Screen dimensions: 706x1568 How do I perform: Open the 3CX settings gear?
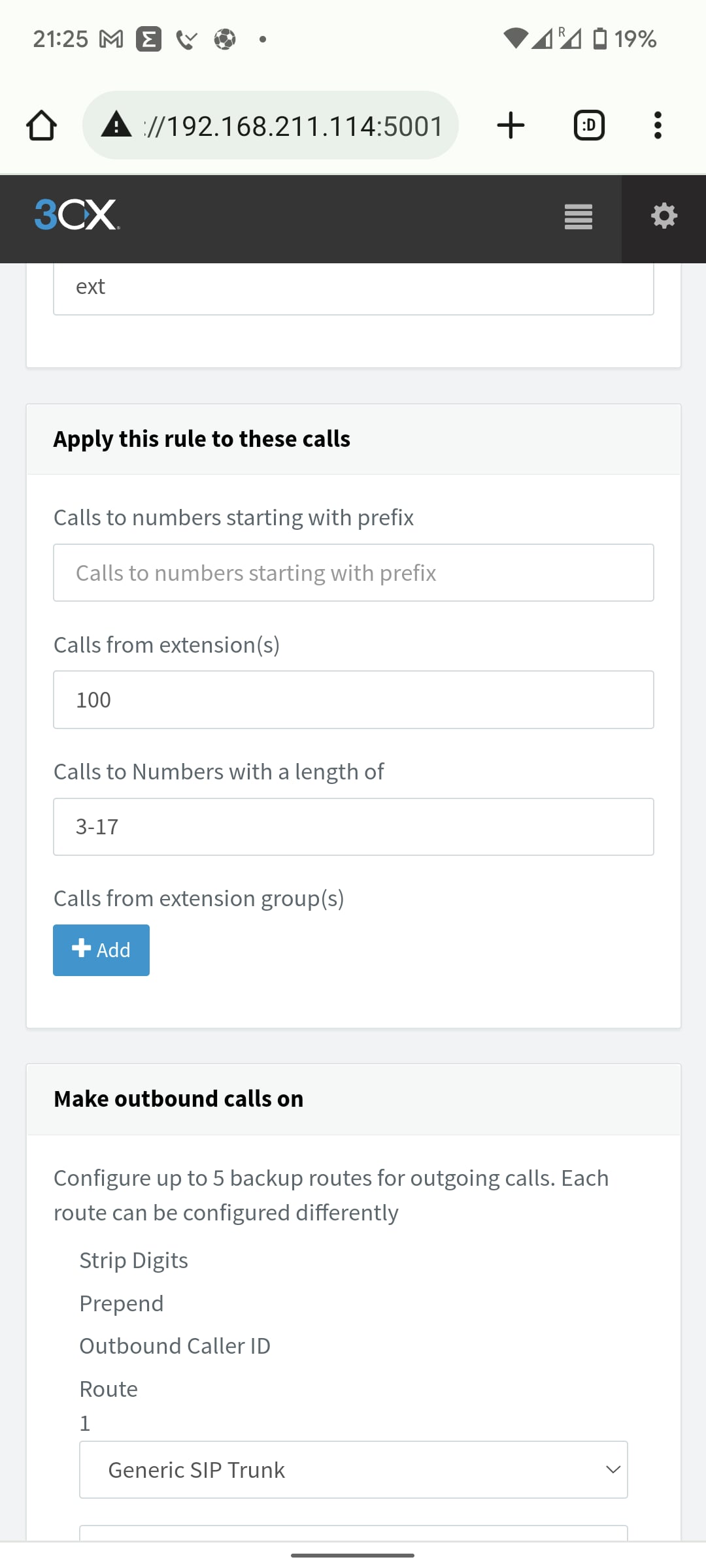coord(664,216)
